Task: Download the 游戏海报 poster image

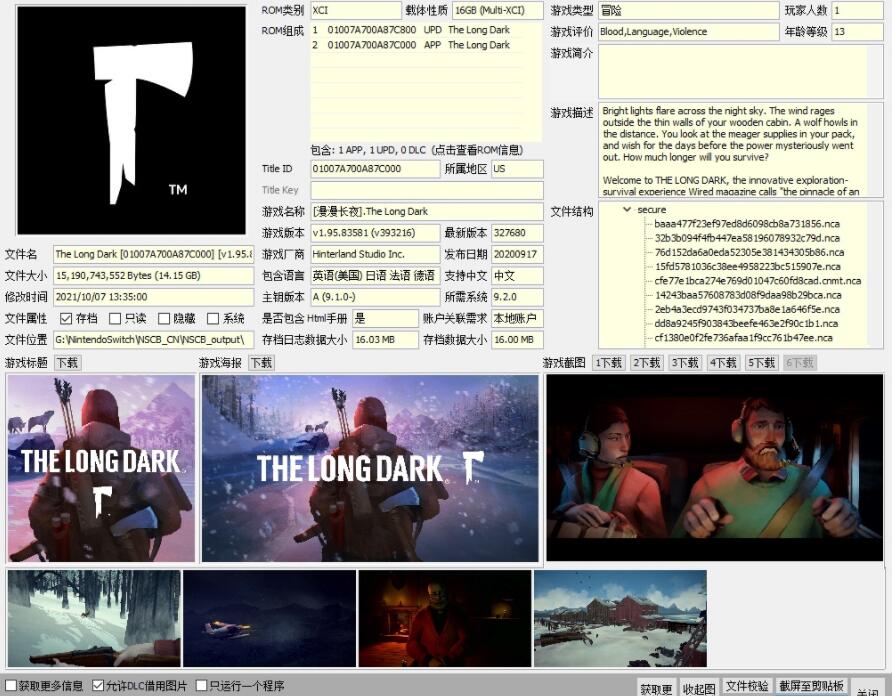Action: (261, 363)
